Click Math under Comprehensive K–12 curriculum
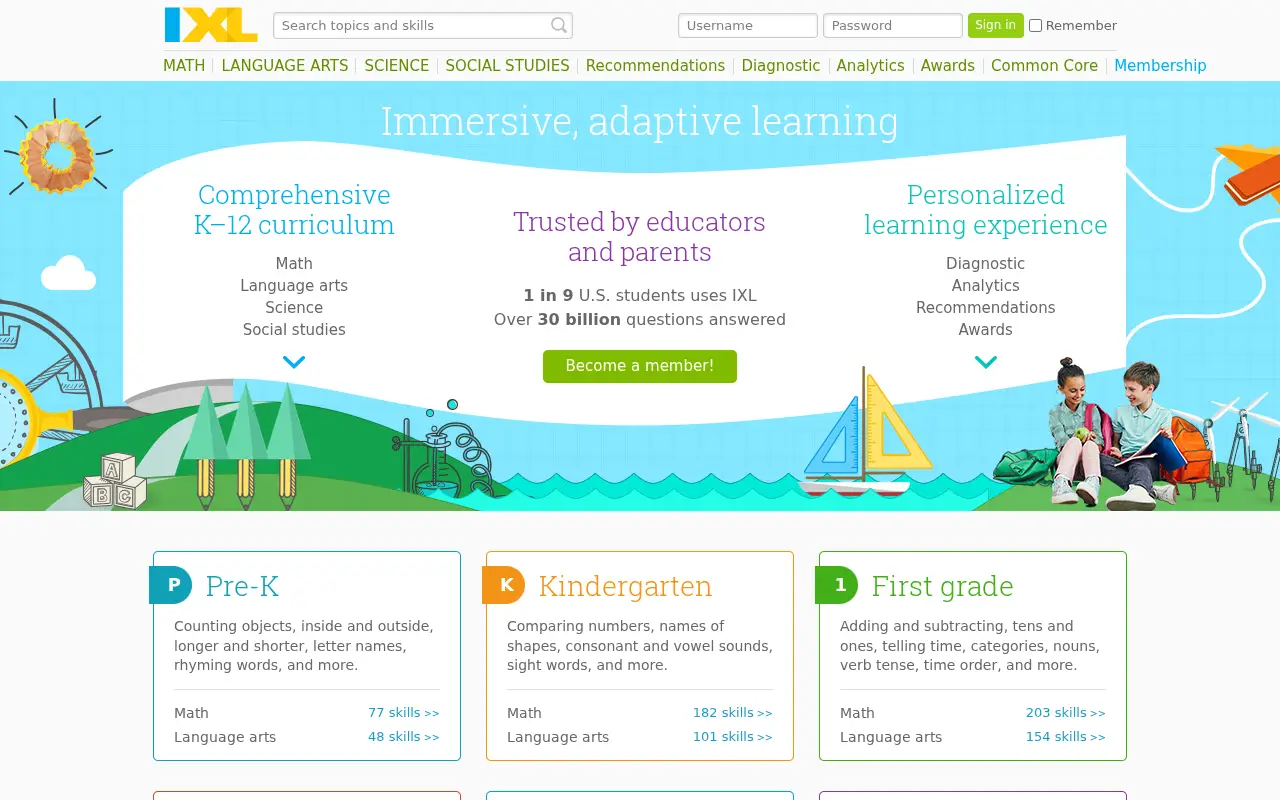 (x=294, y=264)
